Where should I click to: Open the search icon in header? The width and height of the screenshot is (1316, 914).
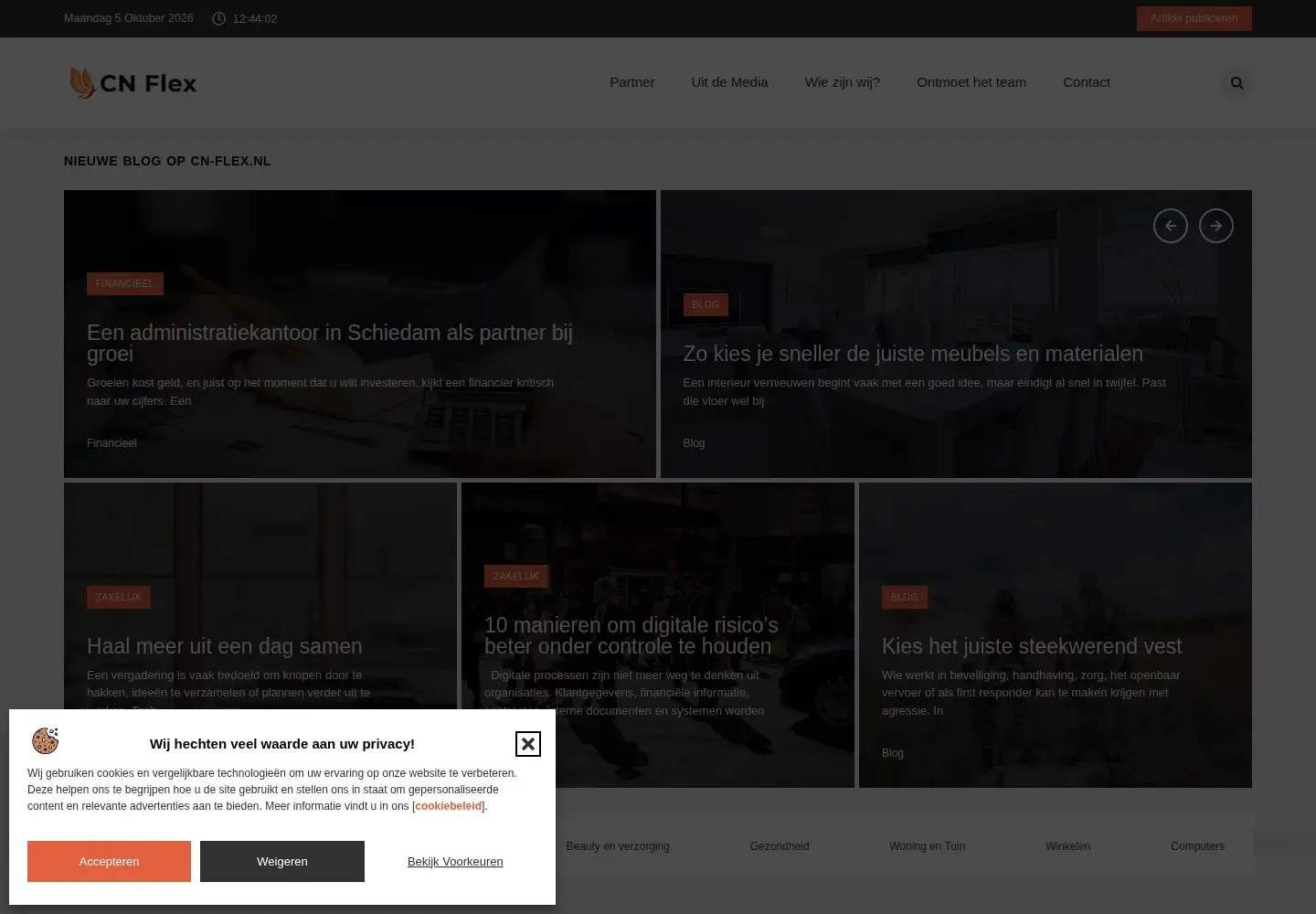(1236, 83)
